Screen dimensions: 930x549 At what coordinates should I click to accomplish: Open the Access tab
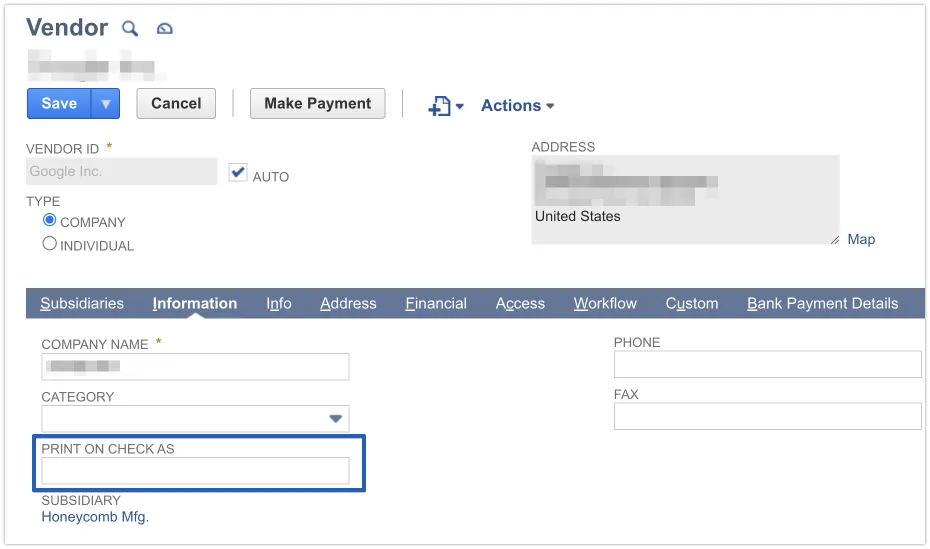click(x=520, y=304)
